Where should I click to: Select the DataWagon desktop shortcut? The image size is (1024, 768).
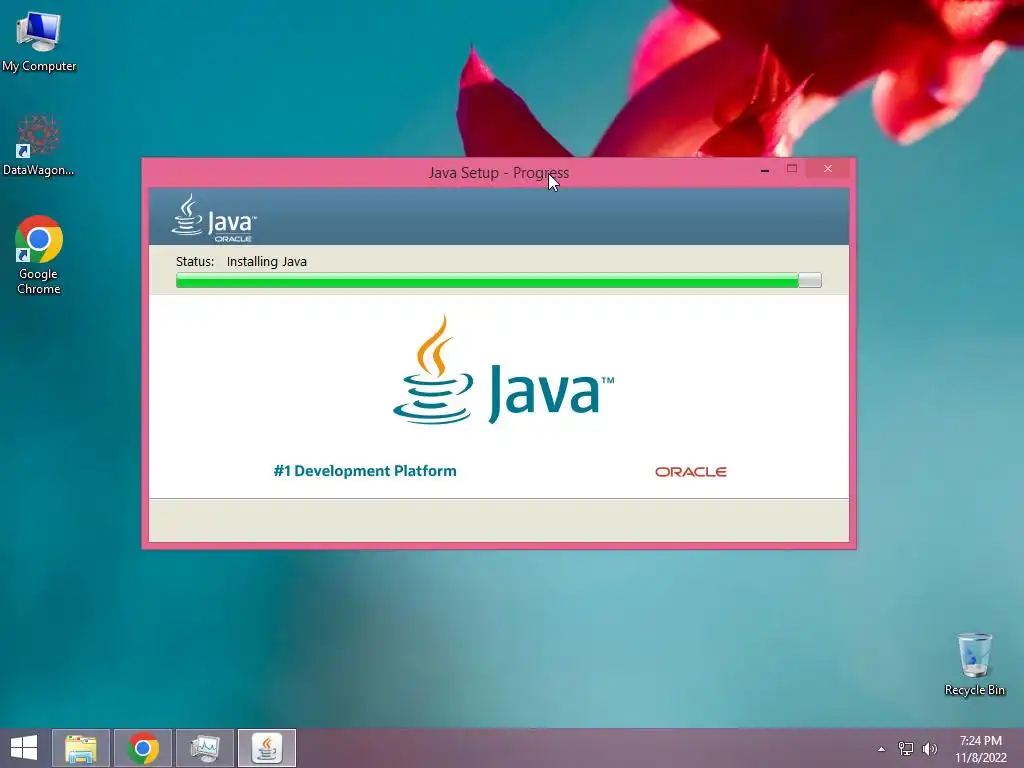(x=39, y=145)
